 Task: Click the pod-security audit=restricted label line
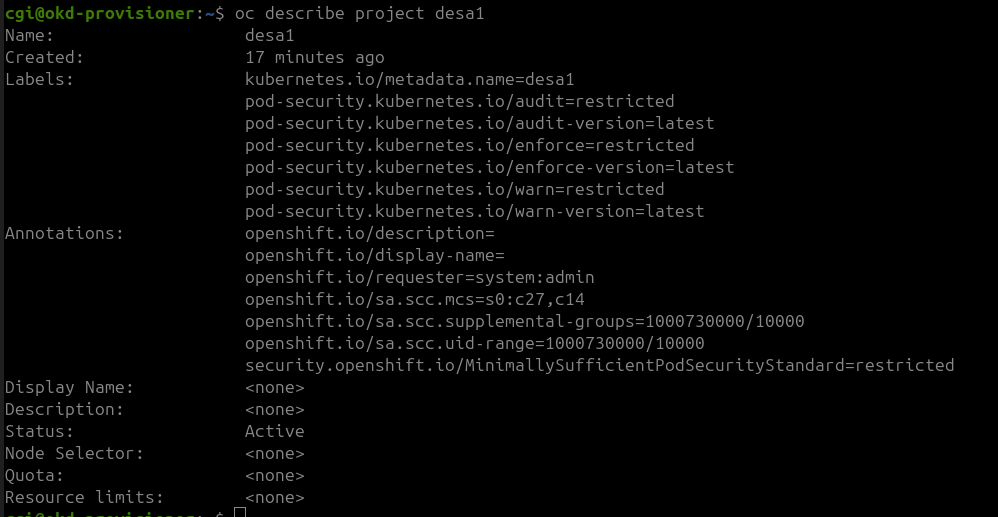459,102
